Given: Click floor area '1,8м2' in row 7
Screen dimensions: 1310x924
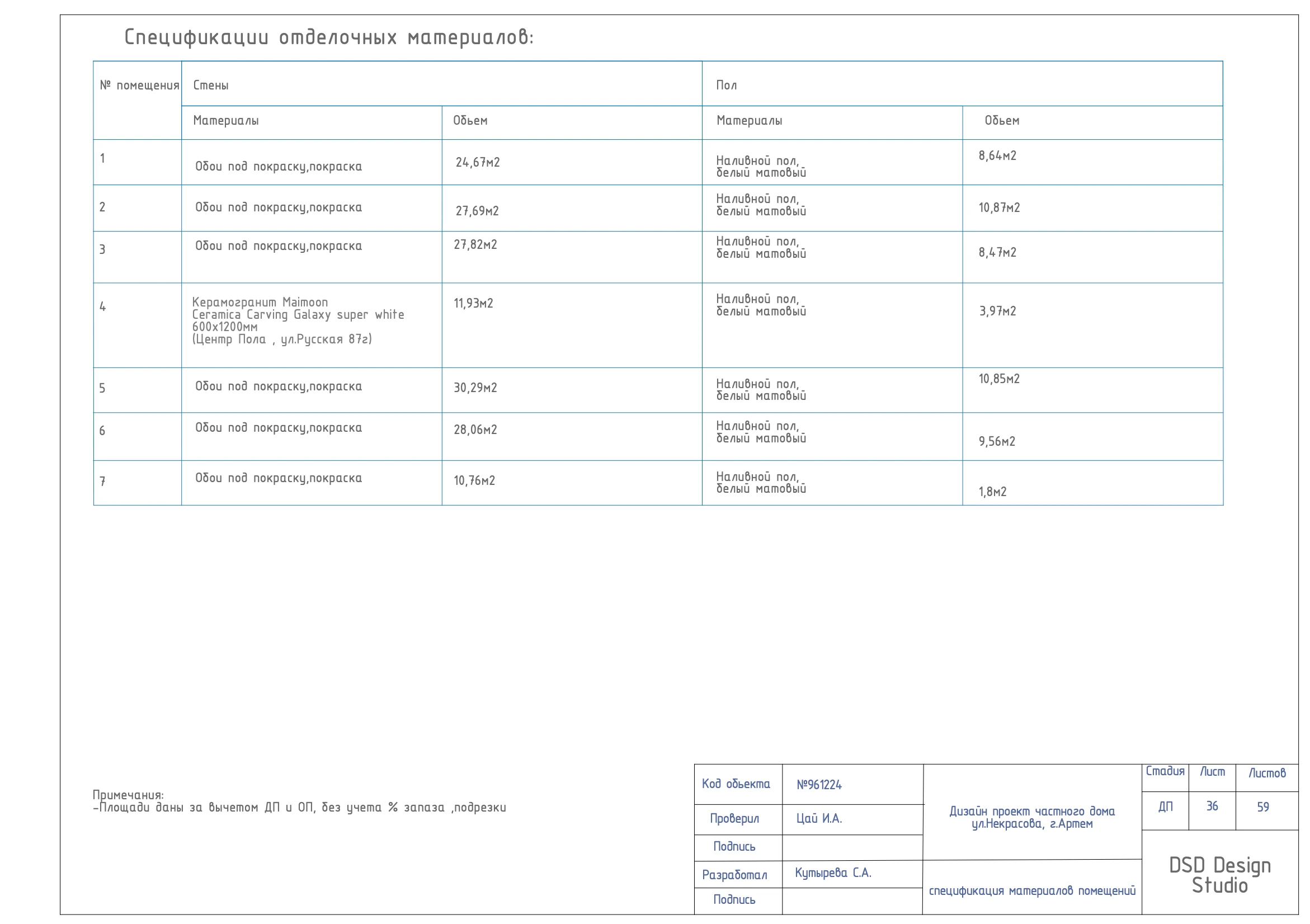Looking at the screenshot, I should pos(993,492).
